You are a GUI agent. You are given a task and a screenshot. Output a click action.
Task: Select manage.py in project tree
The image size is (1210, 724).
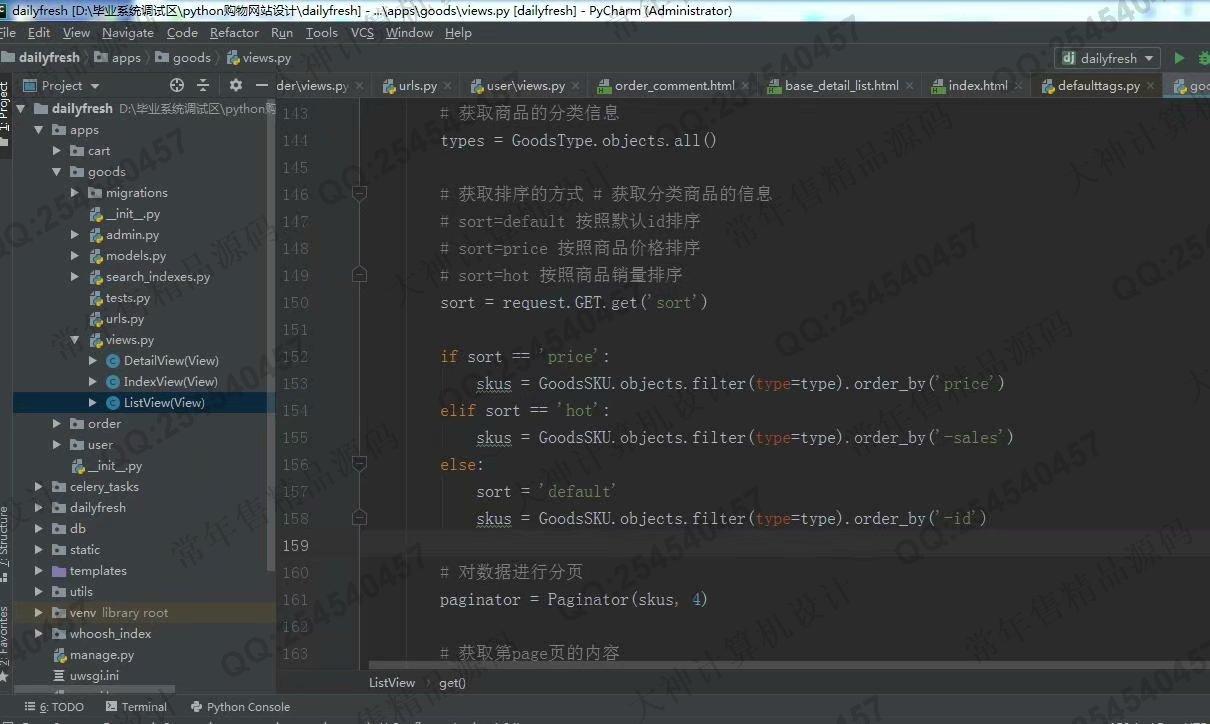(x=94, y=655)
